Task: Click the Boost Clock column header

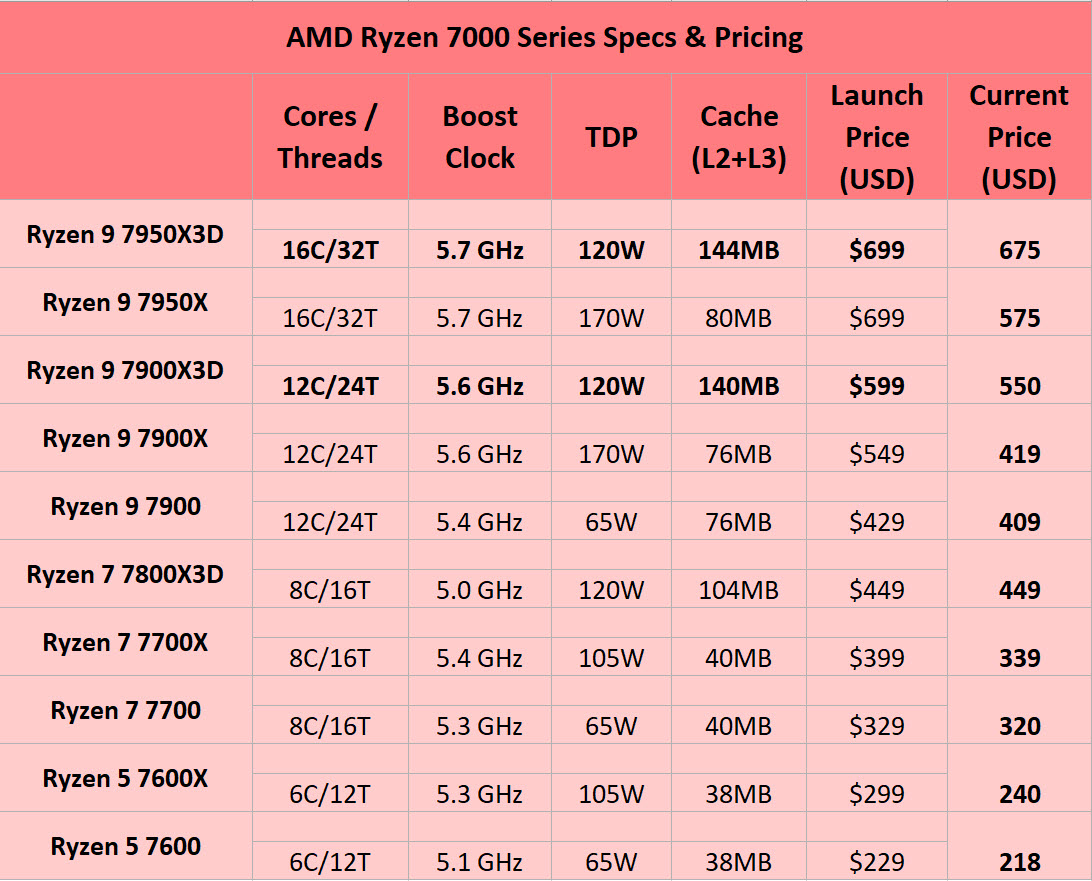Action: [x=480, y=137]
